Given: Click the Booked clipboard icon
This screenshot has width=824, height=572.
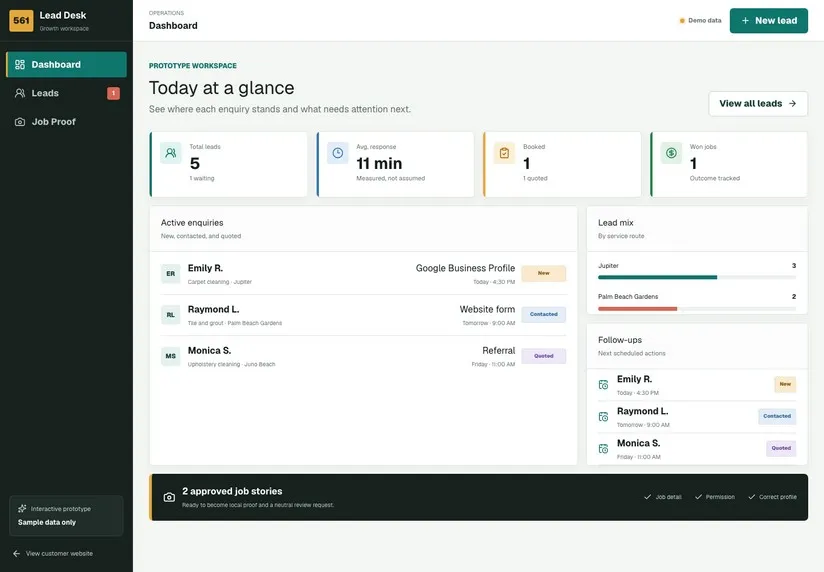Looking at the screenshot, I should coord(504,153).
